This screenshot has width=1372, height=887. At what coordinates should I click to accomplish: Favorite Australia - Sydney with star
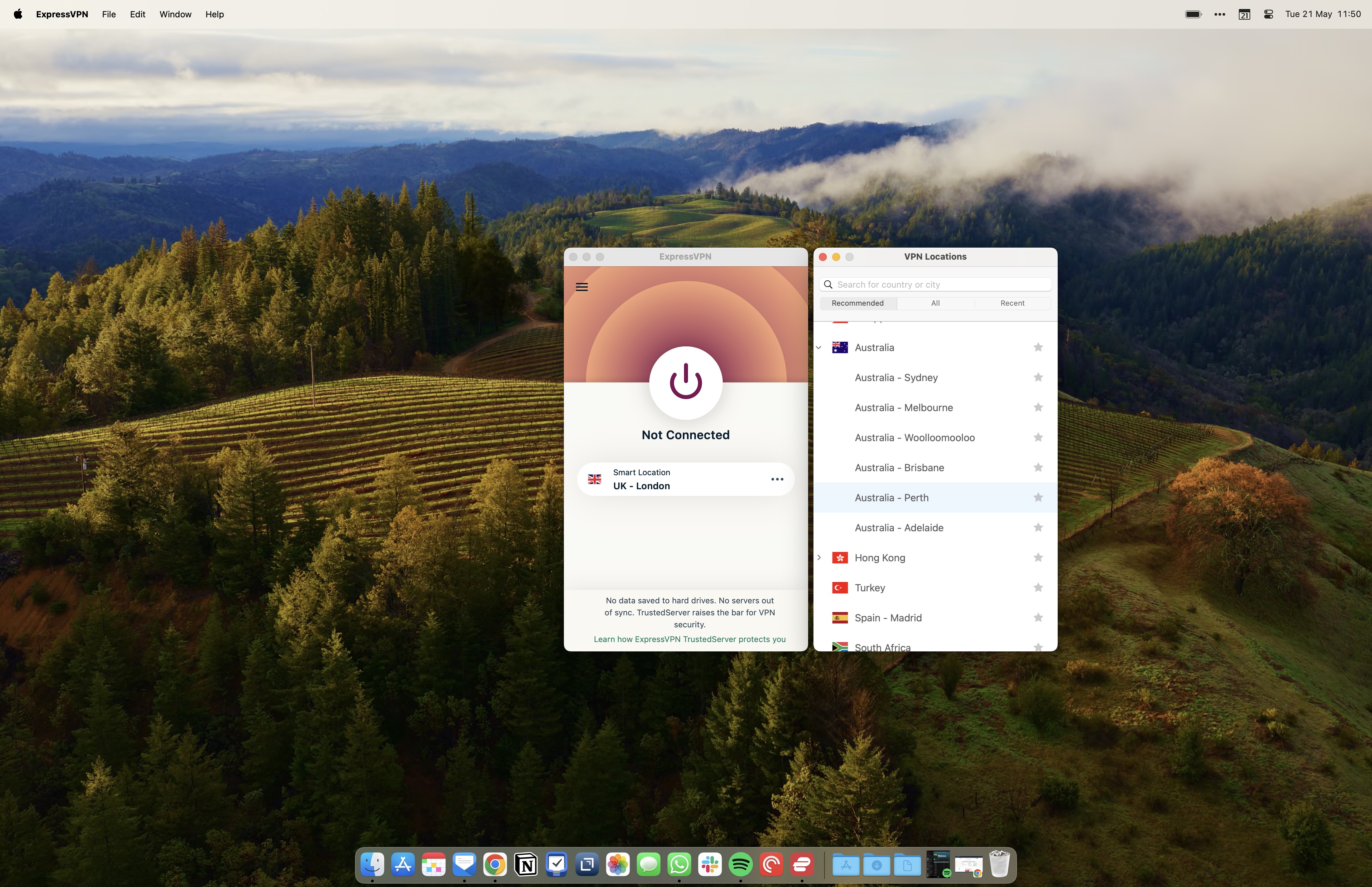click(1037, 377)
